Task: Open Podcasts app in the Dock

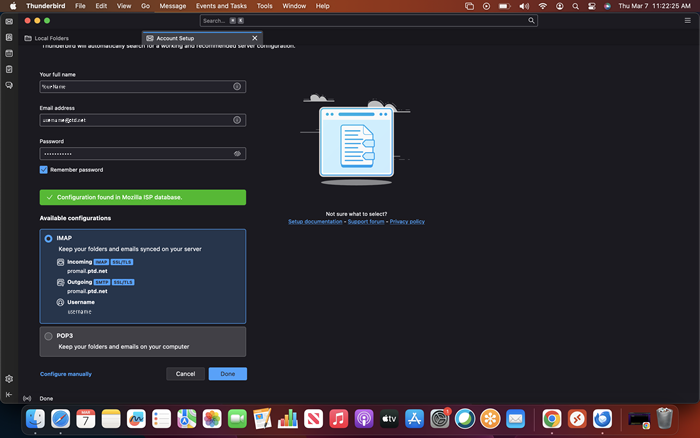Action: pos(364,419)
